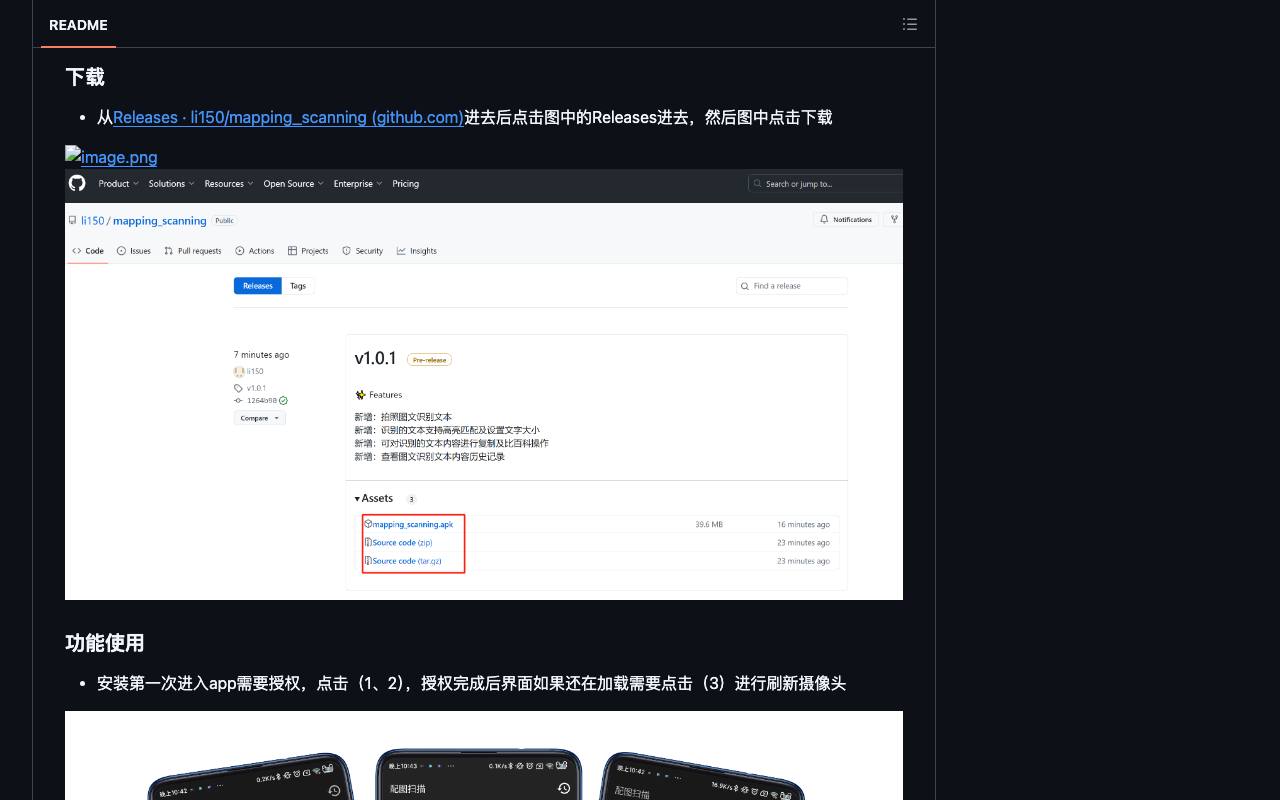Click the 'Search or jump to' field
The width and height of the screenshot is (1280, 800).
825,184
